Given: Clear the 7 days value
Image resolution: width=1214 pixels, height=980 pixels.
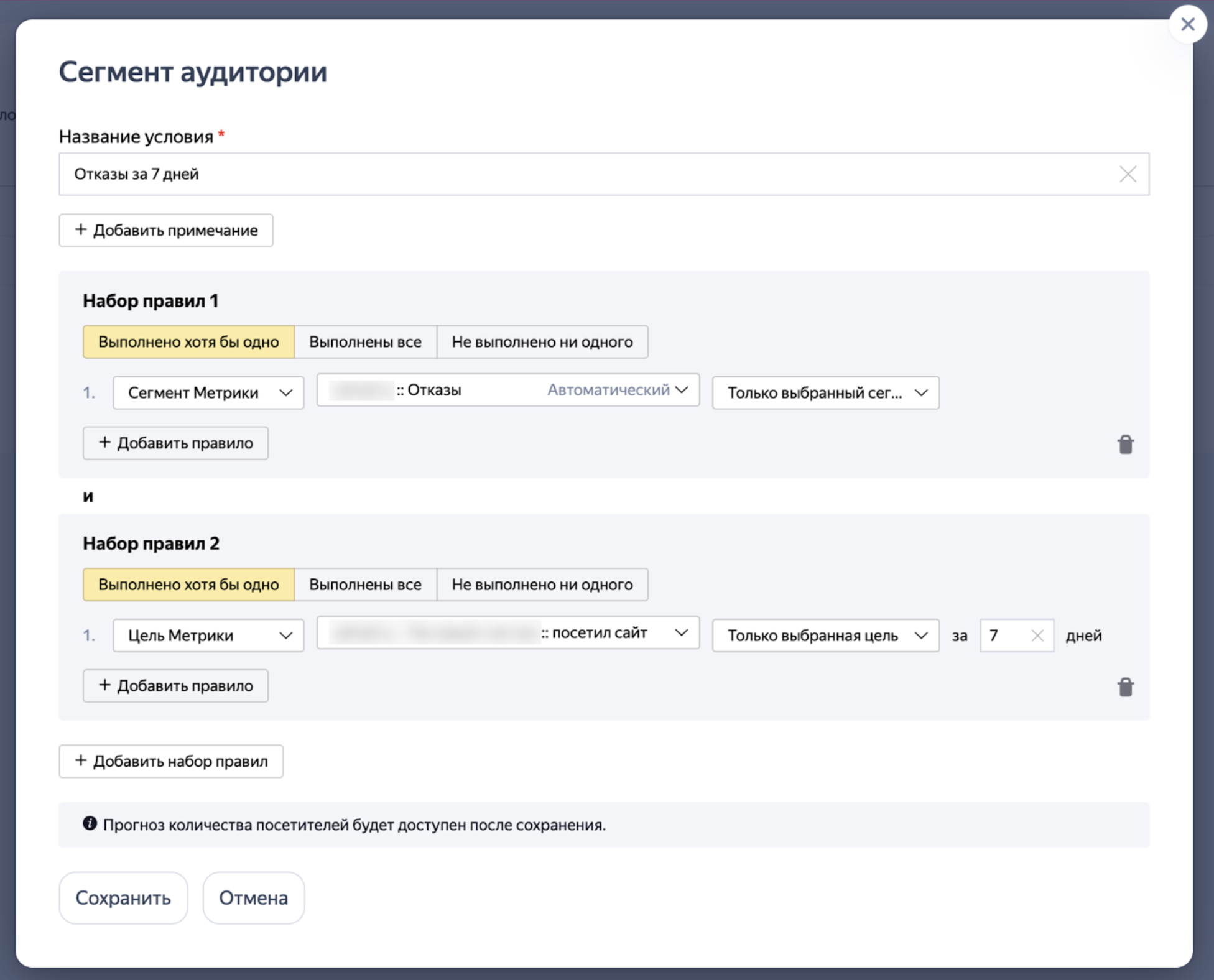Looking at the screenshot, I should tap(1037, 636).
